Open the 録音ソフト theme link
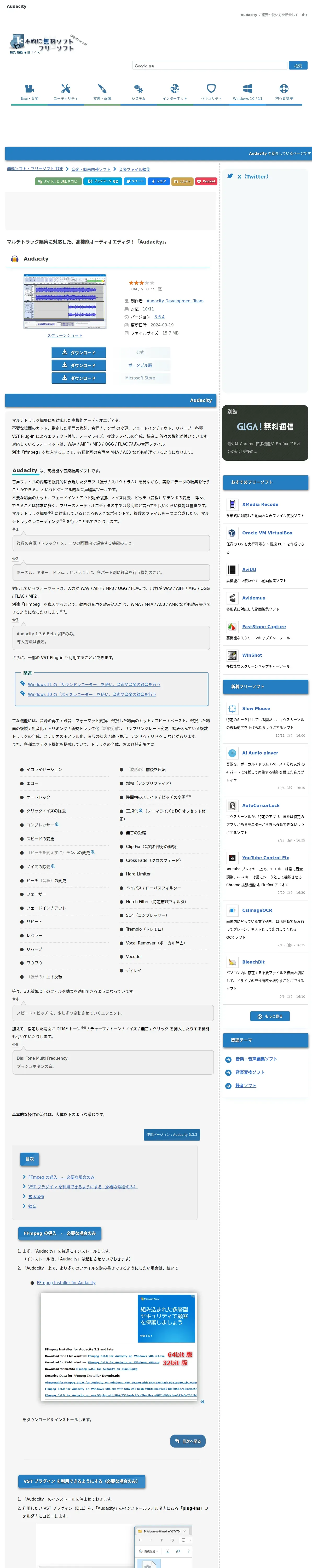Image resolution: width=312 pixels, height=1568 pixels. 246,1085
